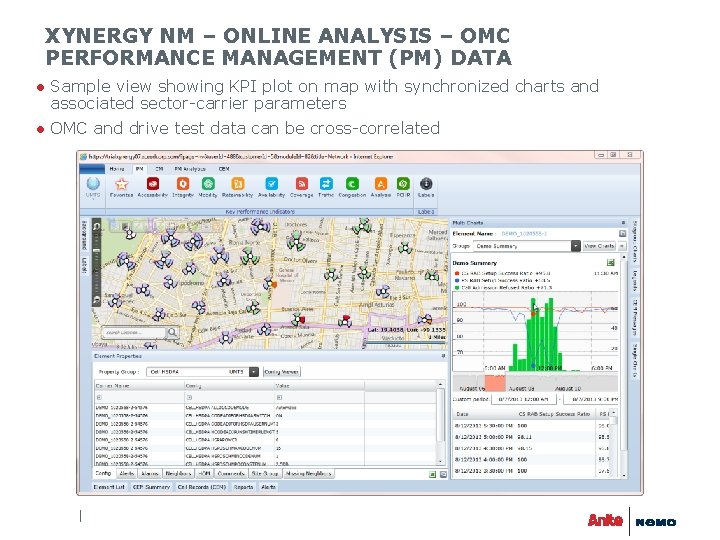The image size is (720, 540).
Task: Zoom in on the map
Action: pos(96,226)
